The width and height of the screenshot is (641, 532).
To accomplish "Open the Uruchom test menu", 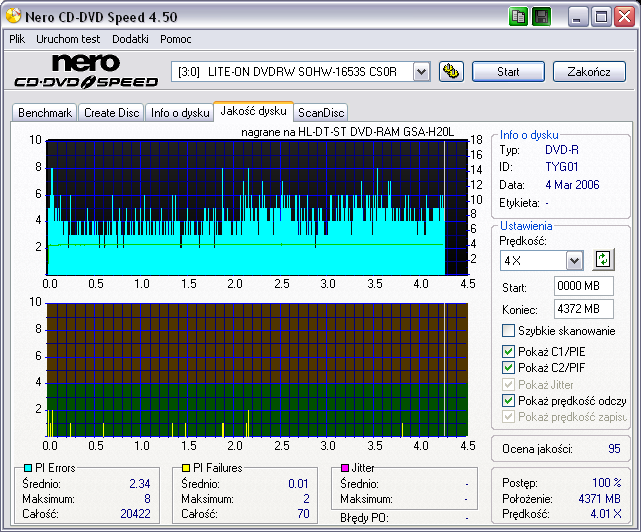I will (69, 39).
